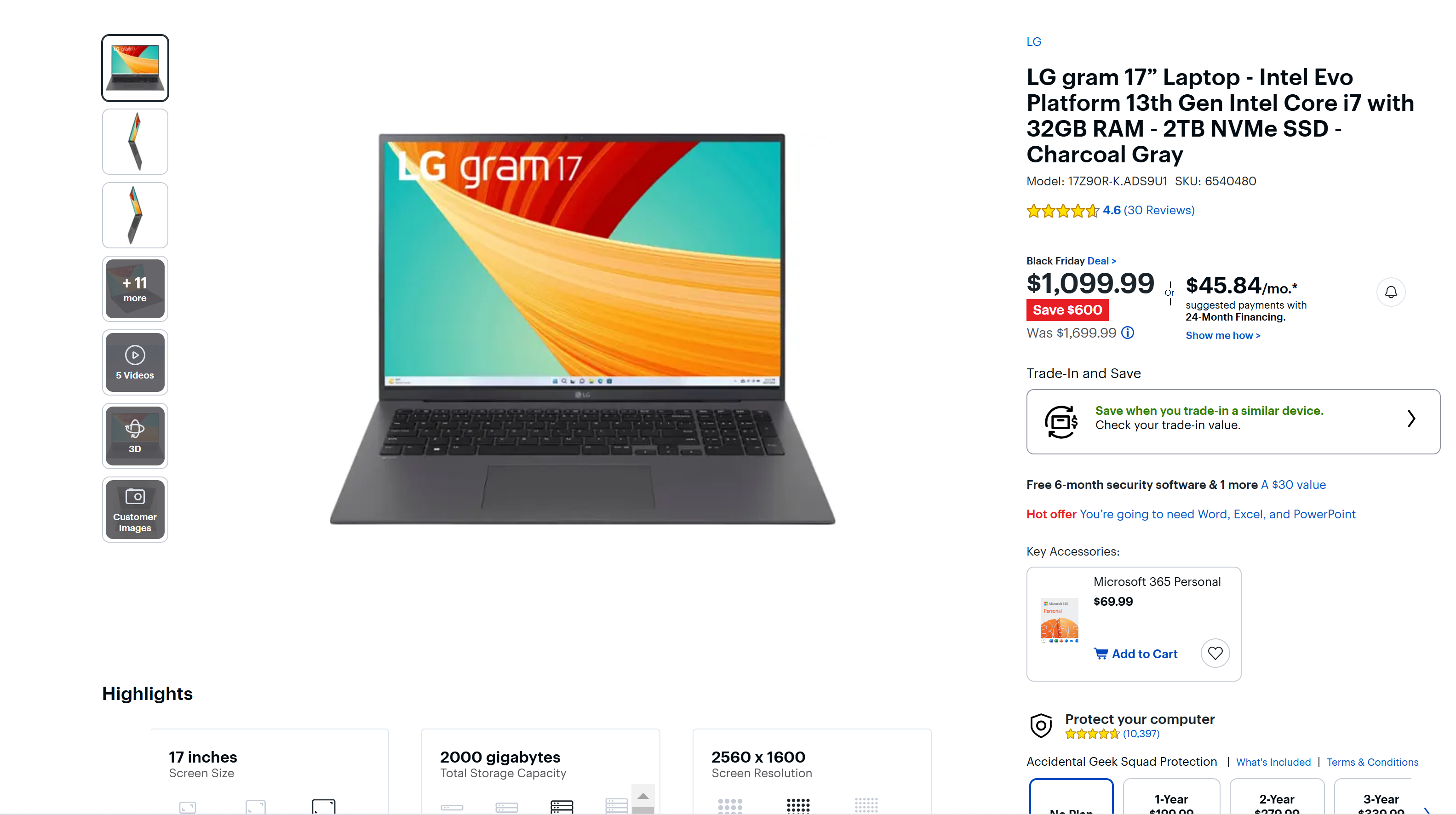This screenshot has width=1456, height=815.
Task: Launch the 3D product view
Action: [x=135, y=436]
